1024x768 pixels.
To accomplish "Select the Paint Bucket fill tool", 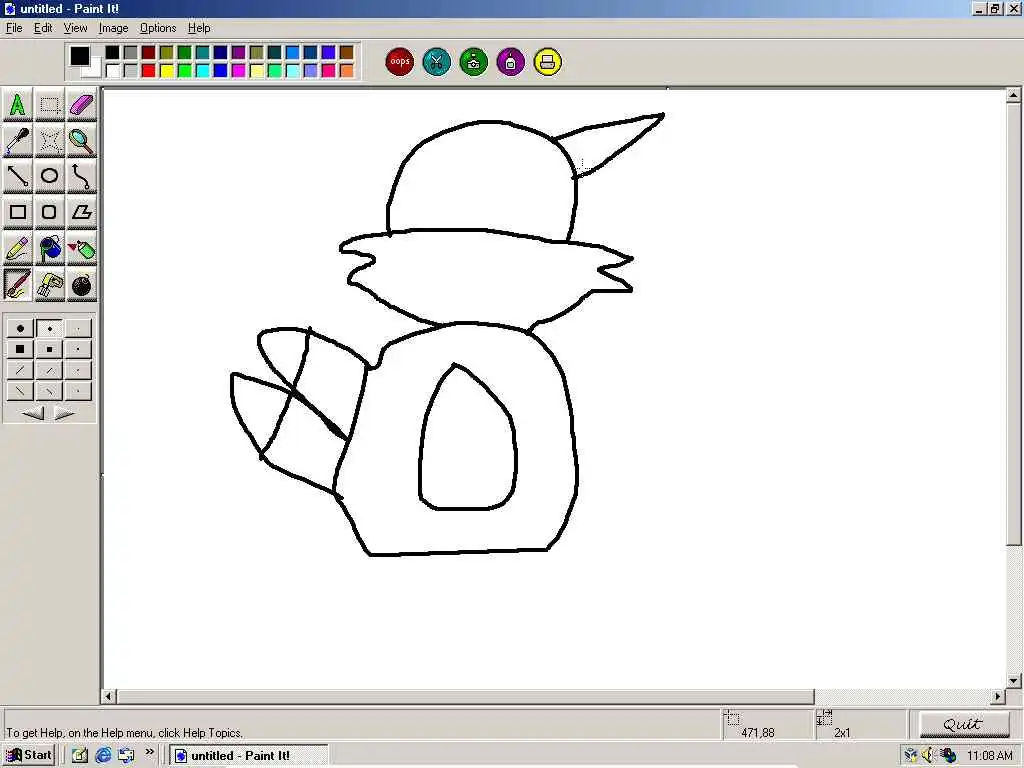I will click(50, 249).
